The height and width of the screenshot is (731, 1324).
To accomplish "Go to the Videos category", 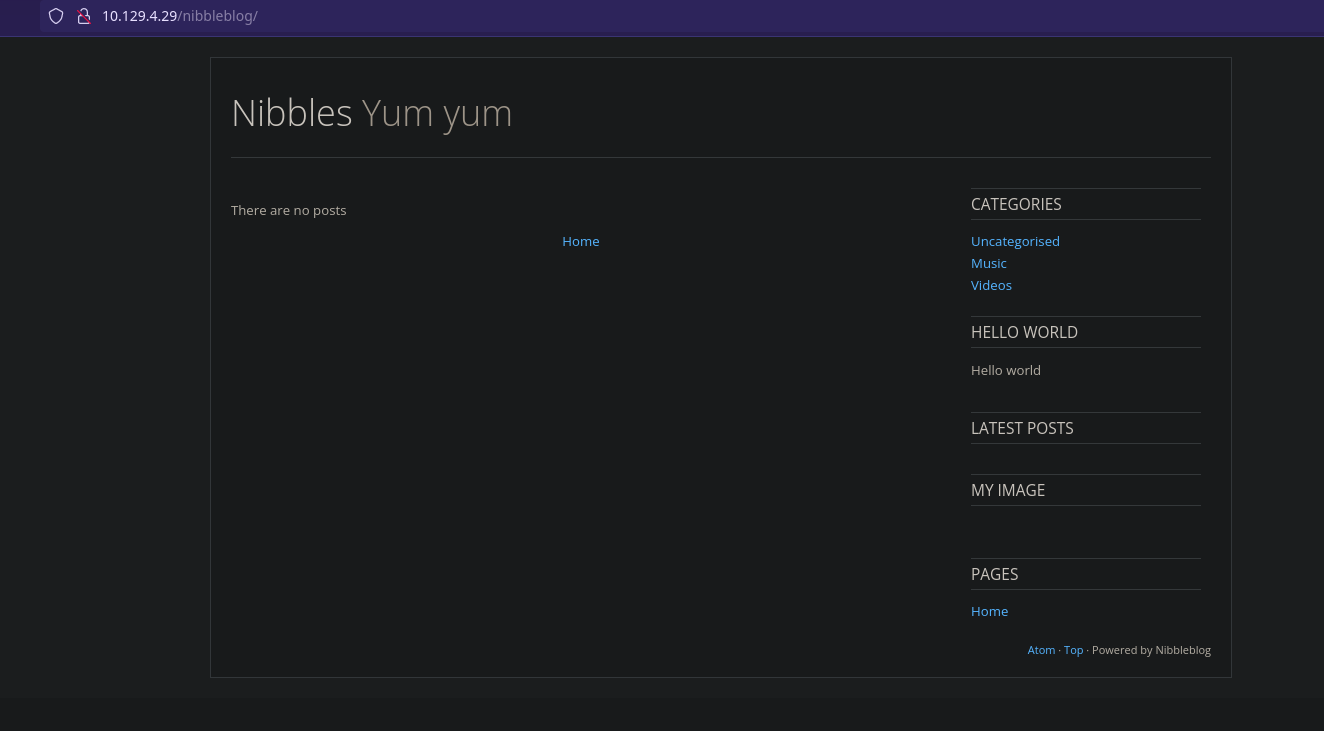I will coord(991,285).
